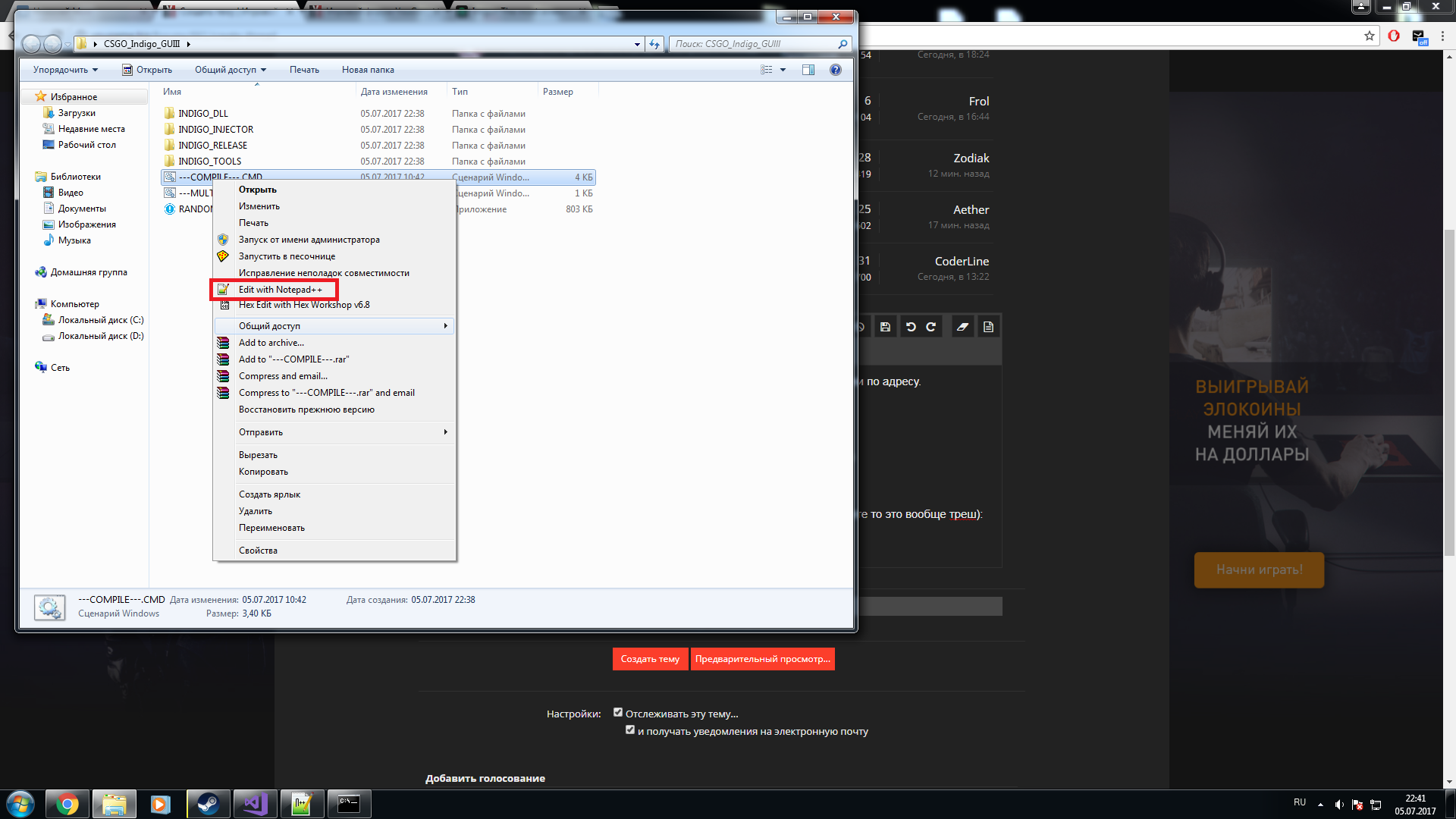Toggle email notifications checkbox
Image resolution: width=1456 pixels, height=819 pixels.
click(x=630, y=730)
